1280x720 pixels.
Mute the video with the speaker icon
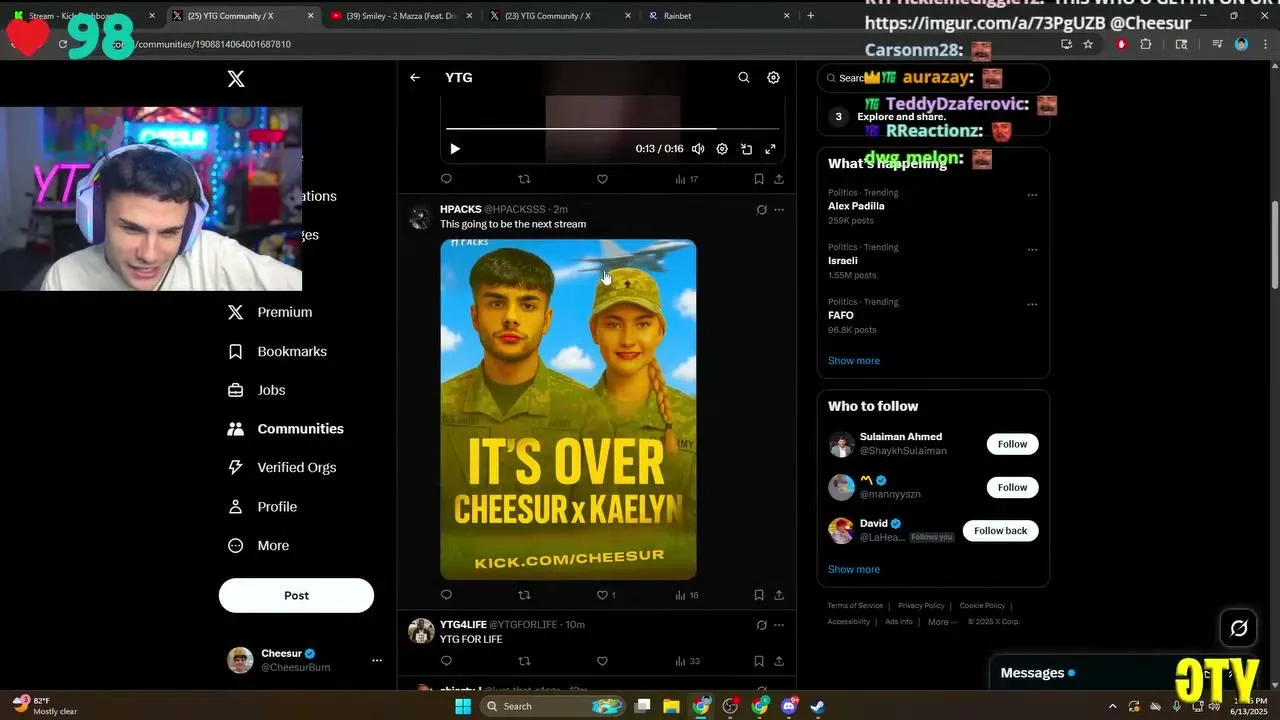[698, 149]
